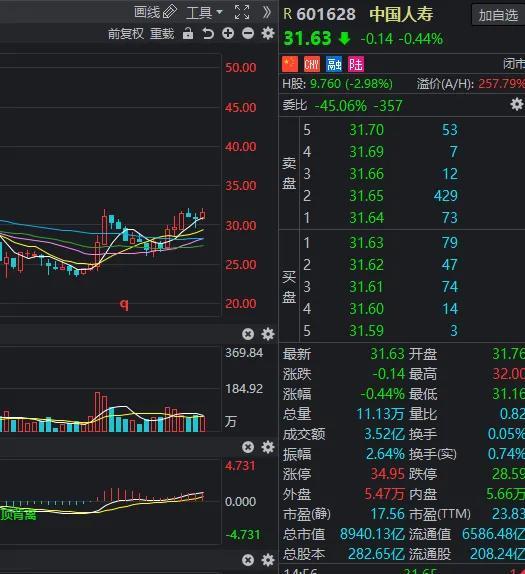Click the 重载 reload button
525x574 pixels.
click(162, 34)
